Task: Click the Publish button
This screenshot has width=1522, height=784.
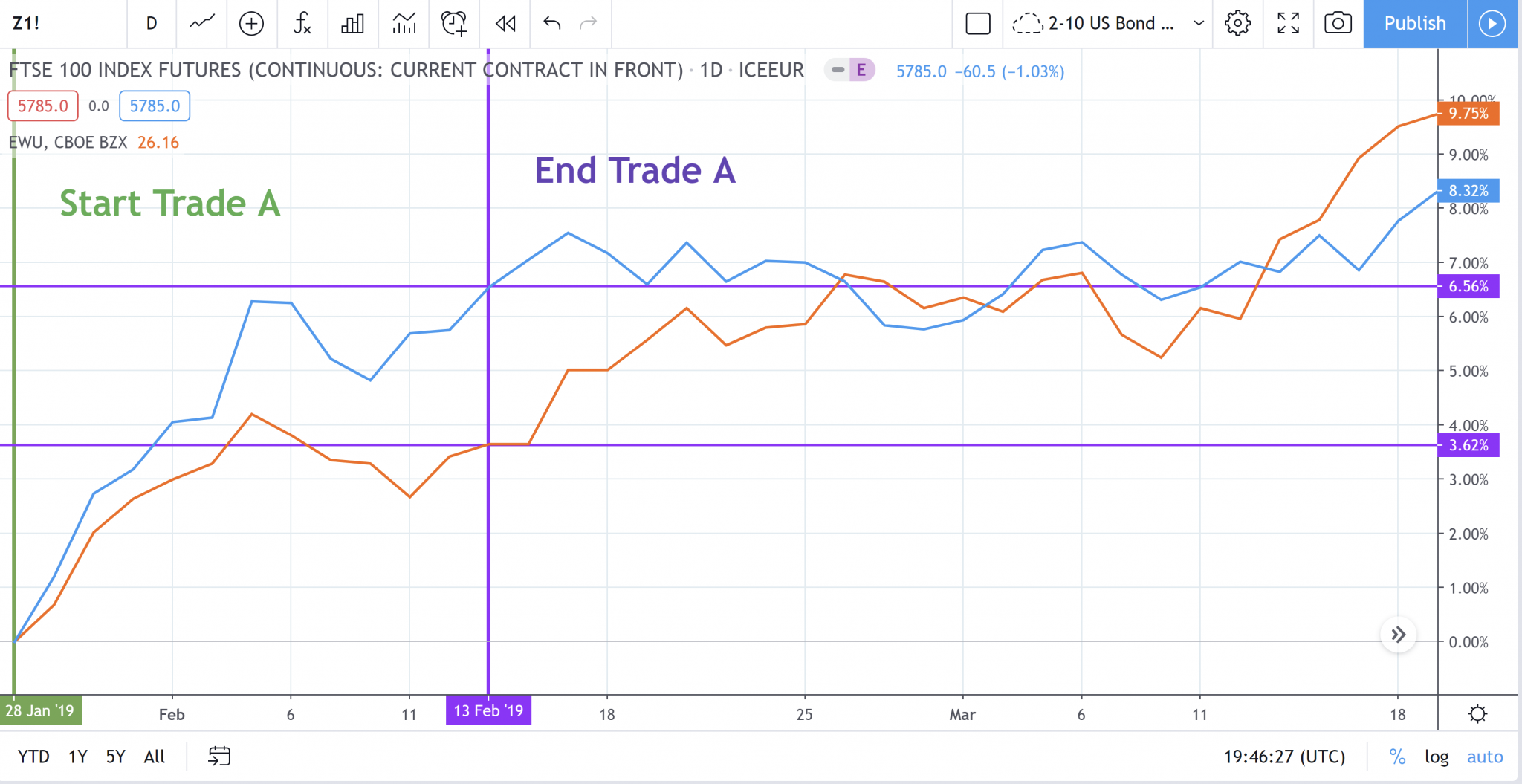Action: click(1414, 23)
